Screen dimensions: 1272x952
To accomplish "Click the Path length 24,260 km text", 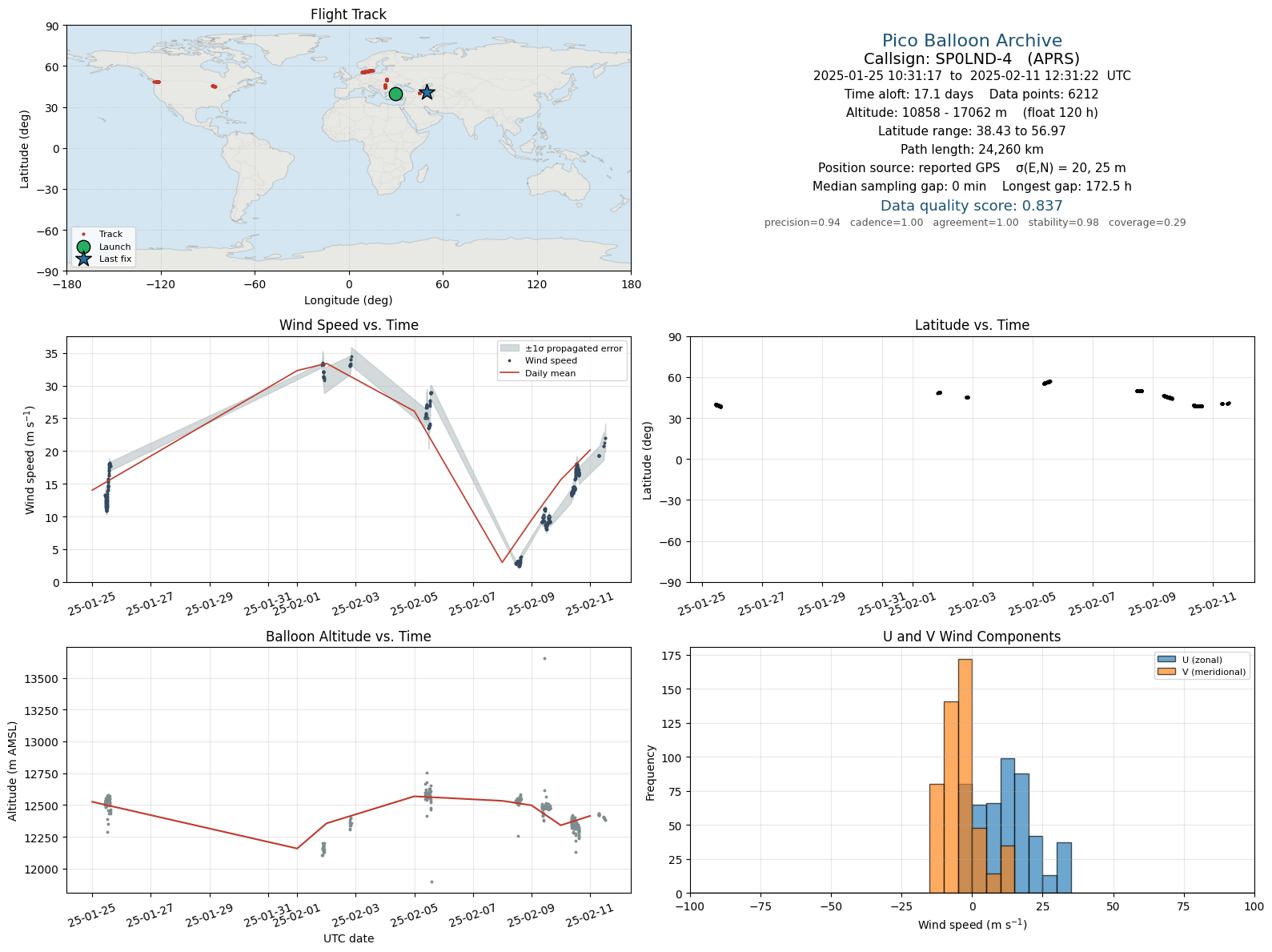I will [x=972, y=150].
